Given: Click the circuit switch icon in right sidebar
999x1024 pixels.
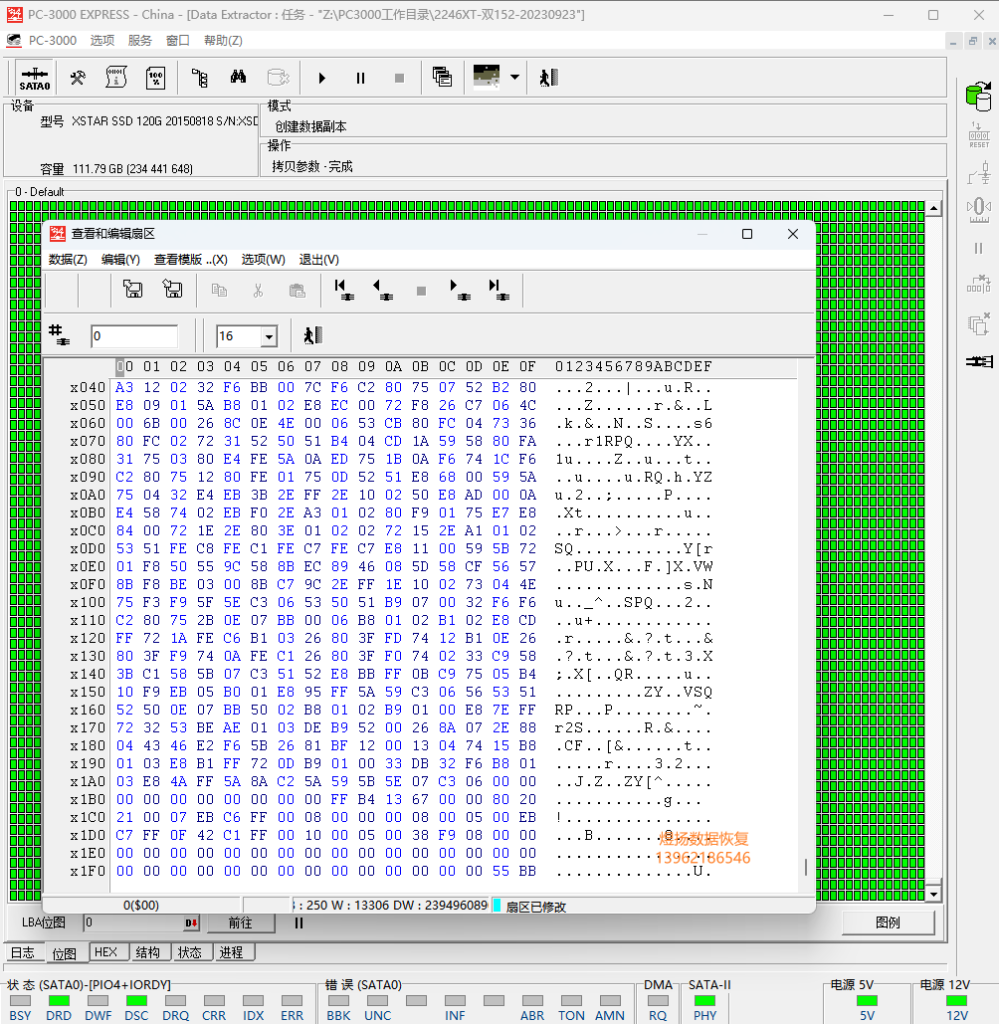Looking at the screenshot, I should point(979,173).
